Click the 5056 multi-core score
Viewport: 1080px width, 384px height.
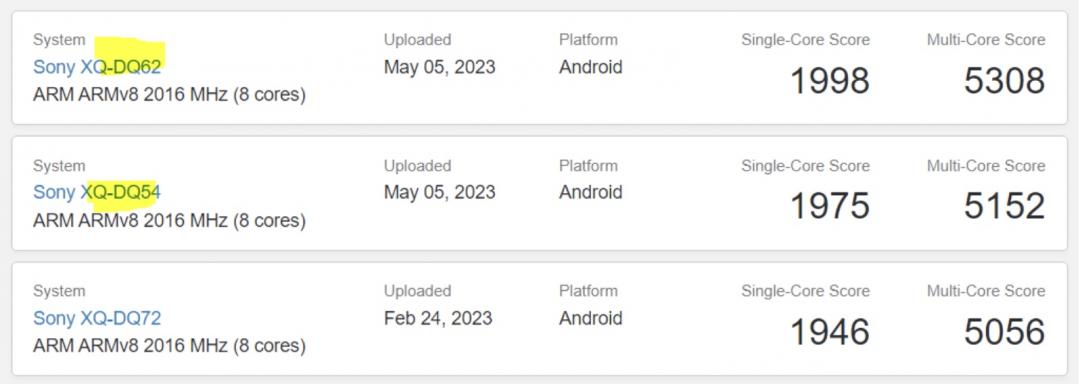[1004, 332]
